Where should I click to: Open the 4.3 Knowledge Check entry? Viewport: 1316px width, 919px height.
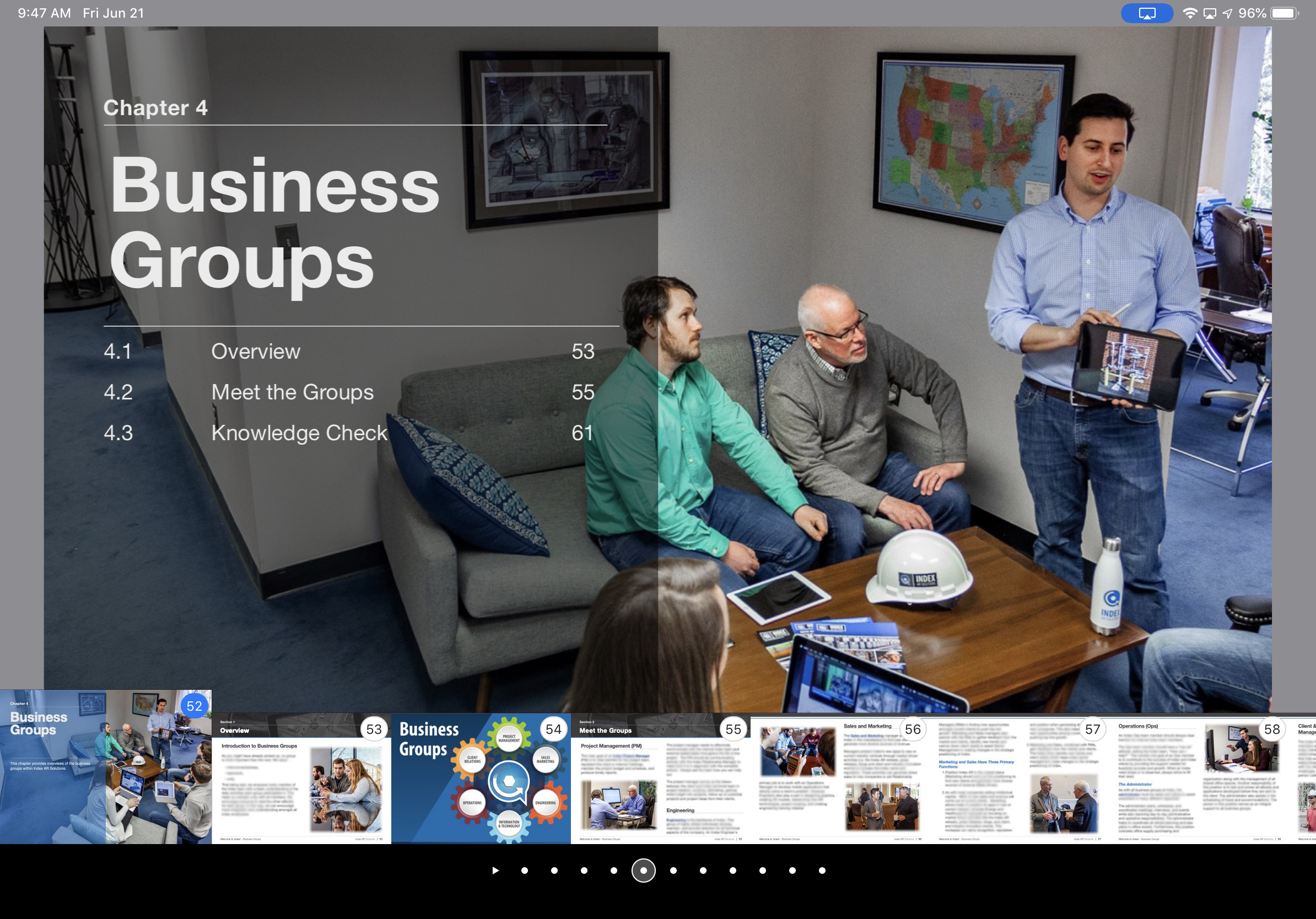pyautogui.click(x=299, y=433)
